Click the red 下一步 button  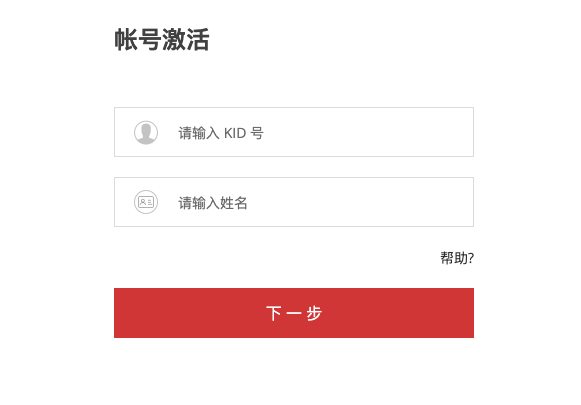[x=294, y=313]
